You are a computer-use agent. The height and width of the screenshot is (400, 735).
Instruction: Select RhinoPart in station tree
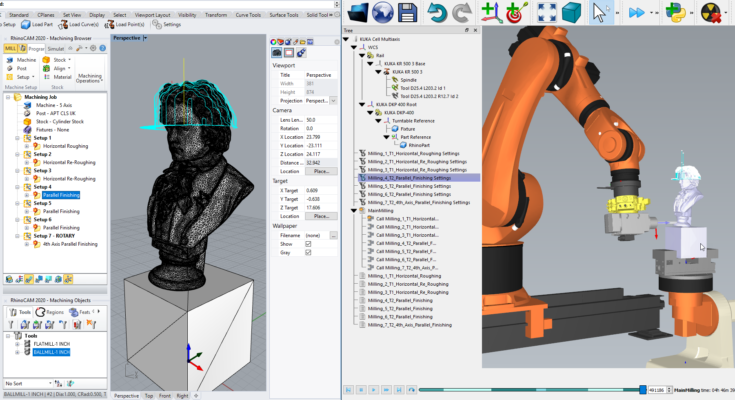pos(419,145)
